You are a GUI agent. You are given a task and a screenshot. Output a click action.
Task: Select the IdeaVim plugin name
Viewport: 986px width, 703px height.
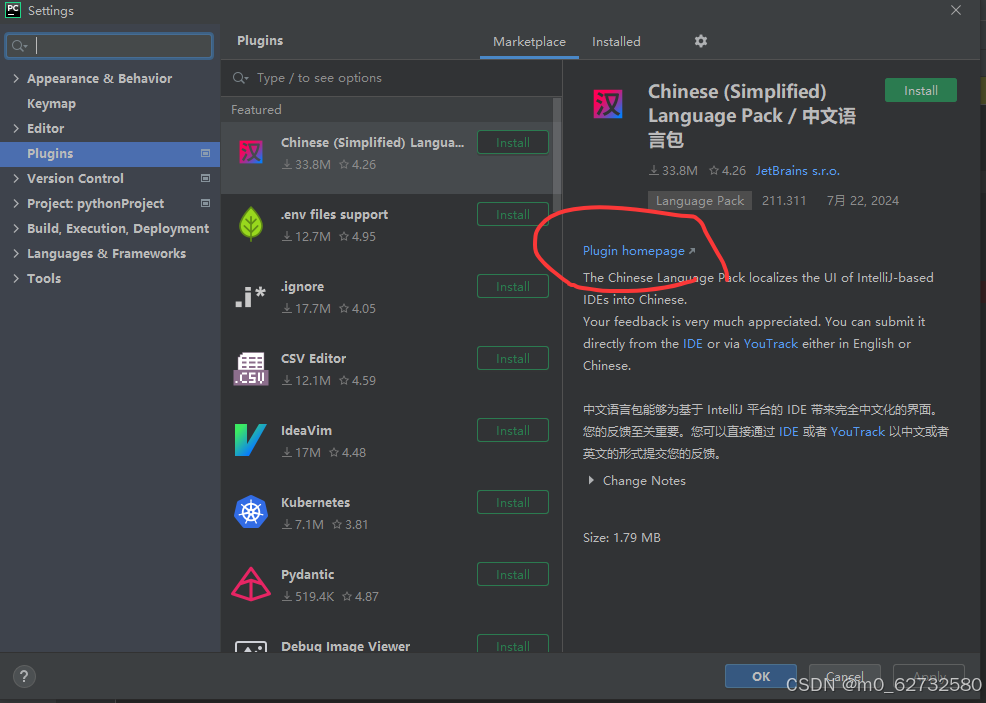(306, 431)
